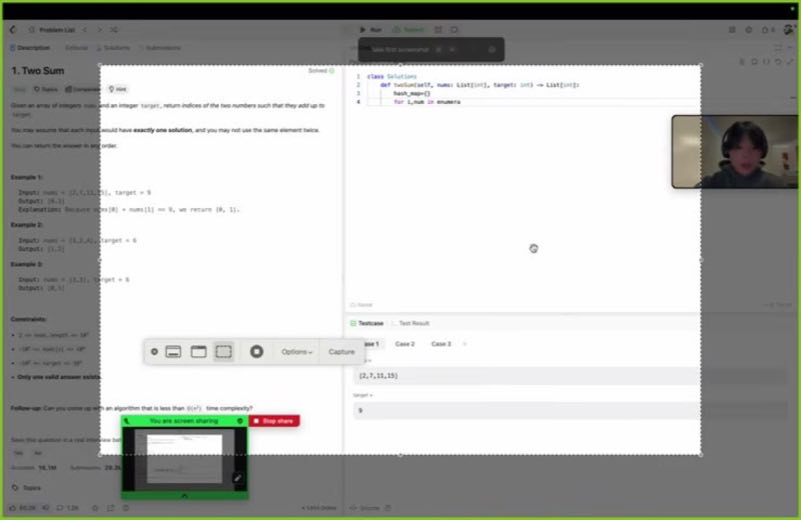Go back with the left chevron icon
This screenshot has height=520, width=801.
pyautogui.click(x=13, y=30)
